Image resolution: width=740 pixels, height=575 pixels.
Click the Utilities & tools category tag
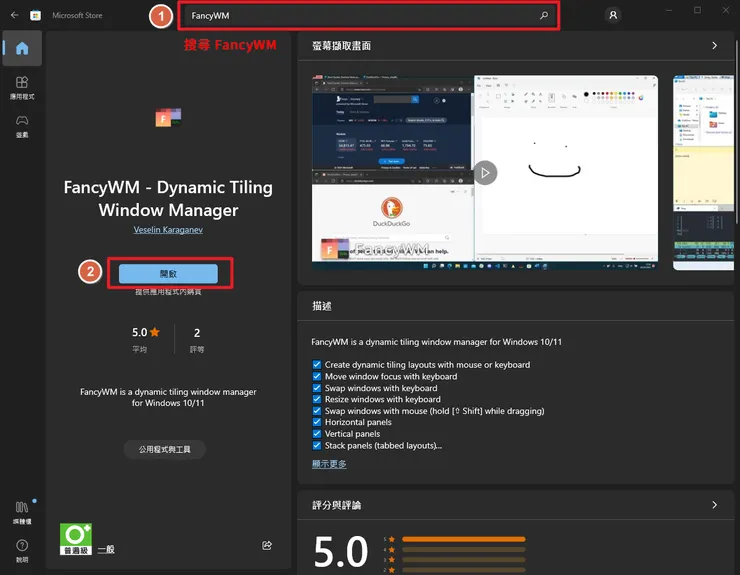tap(164, 449)
